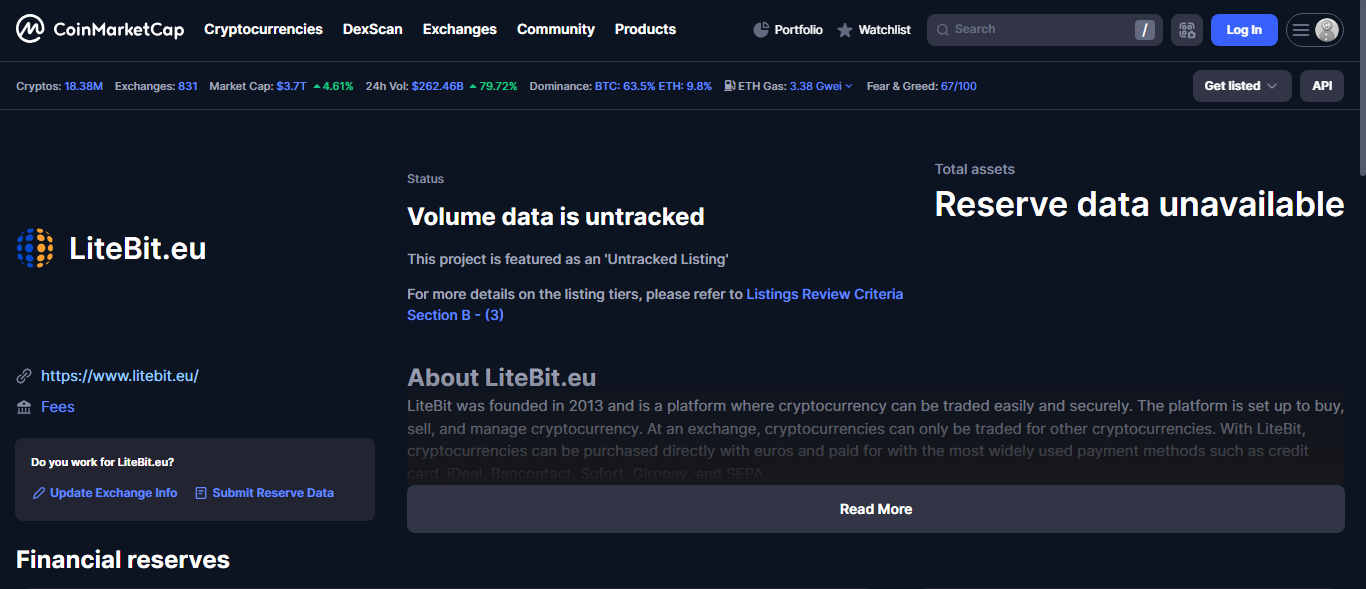Image resolution: width=1366 pixels, height=589 pixels.
Task: Click the document icon for Submit Reserve Data
Action: [x=201, y=493]
